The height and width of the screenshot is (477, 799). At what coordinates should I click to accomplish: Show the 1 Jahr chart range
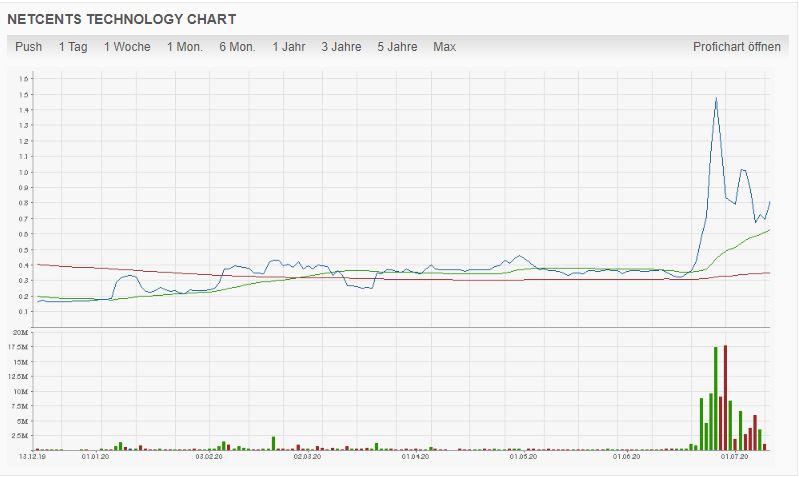[288, 47]
